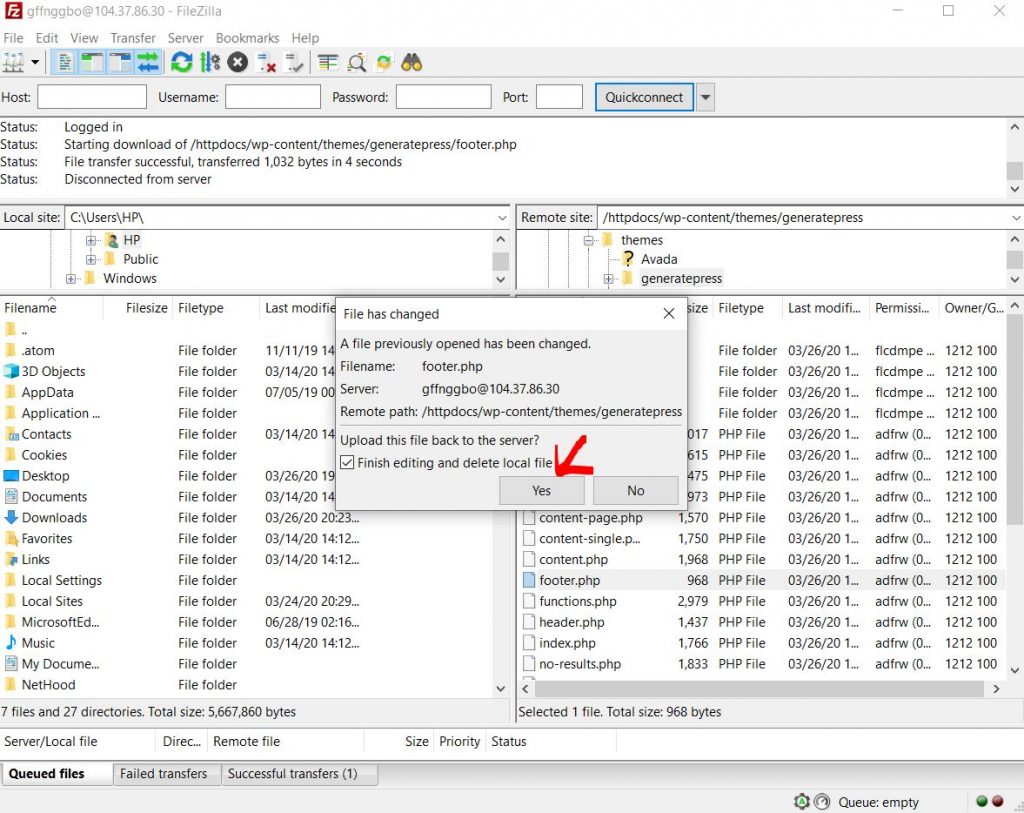Click the disconnect from server icon
This screenshot has width=1024, height=813.
(x=266, y=63)
